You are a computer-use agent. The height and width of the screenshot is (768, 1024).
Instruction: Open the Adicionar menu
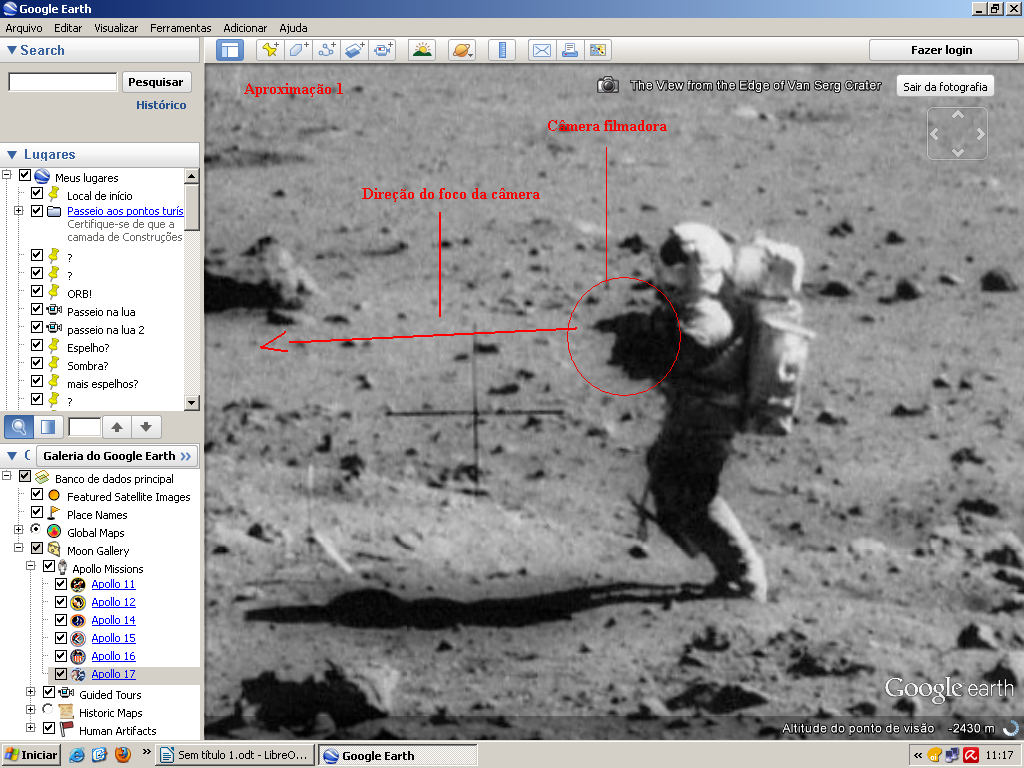point(245,28)
